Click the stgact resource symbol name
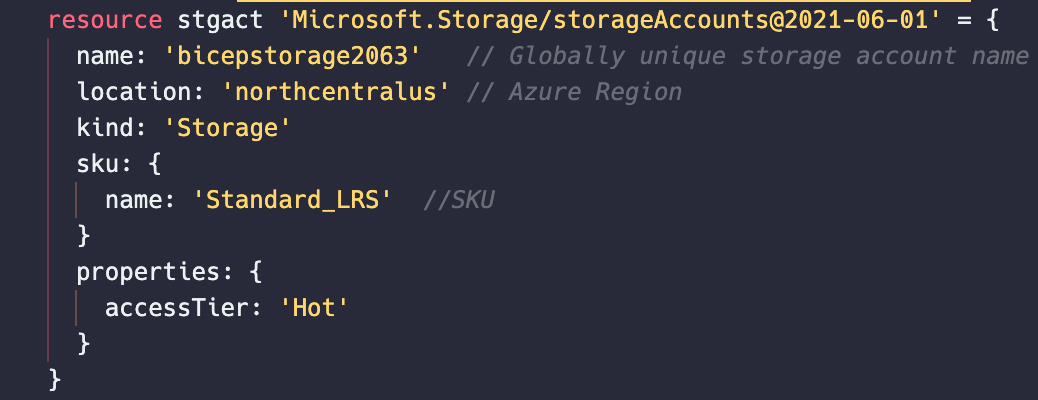 220,21
